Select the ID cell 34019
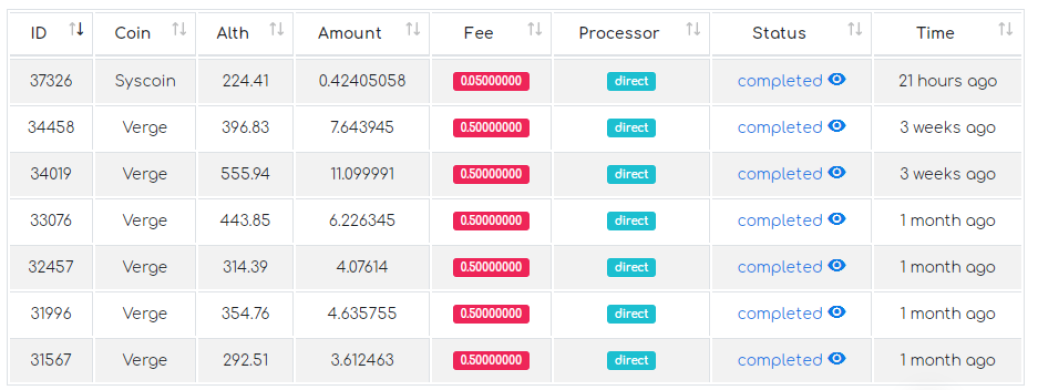The height and width of the screenshot is (390, 1038). [x=51, y=173]
